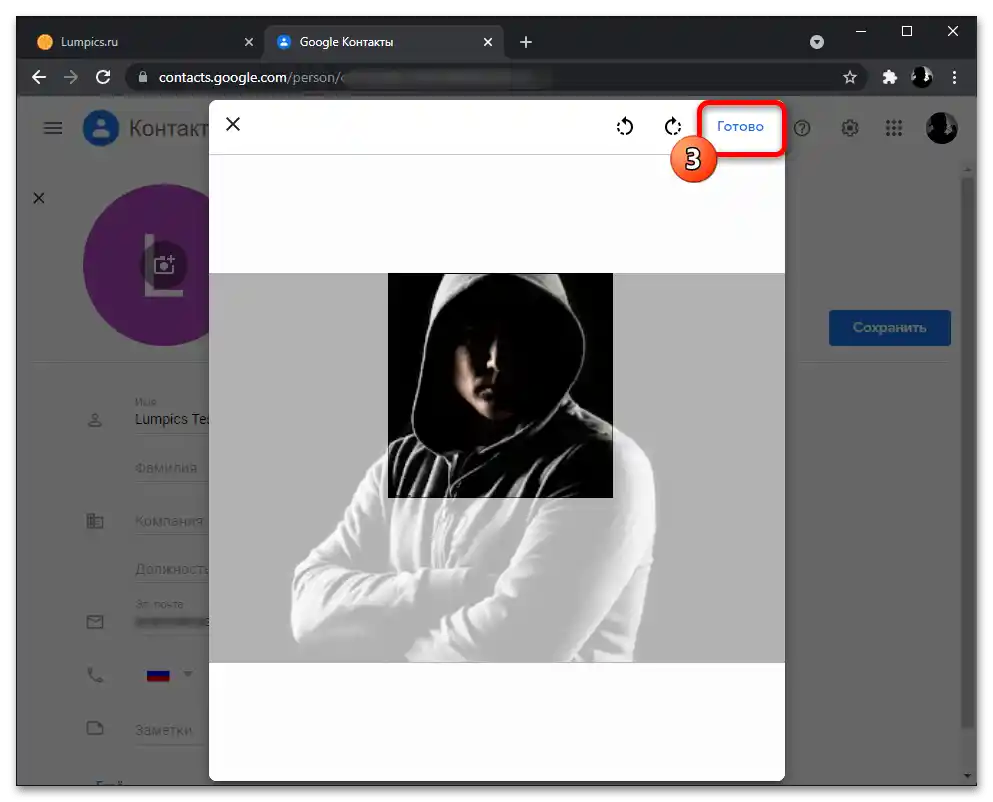The width and height of the screenshot is (993, 802).
Task: Open Chrome profile avatar
Action: tap(921, 77)
